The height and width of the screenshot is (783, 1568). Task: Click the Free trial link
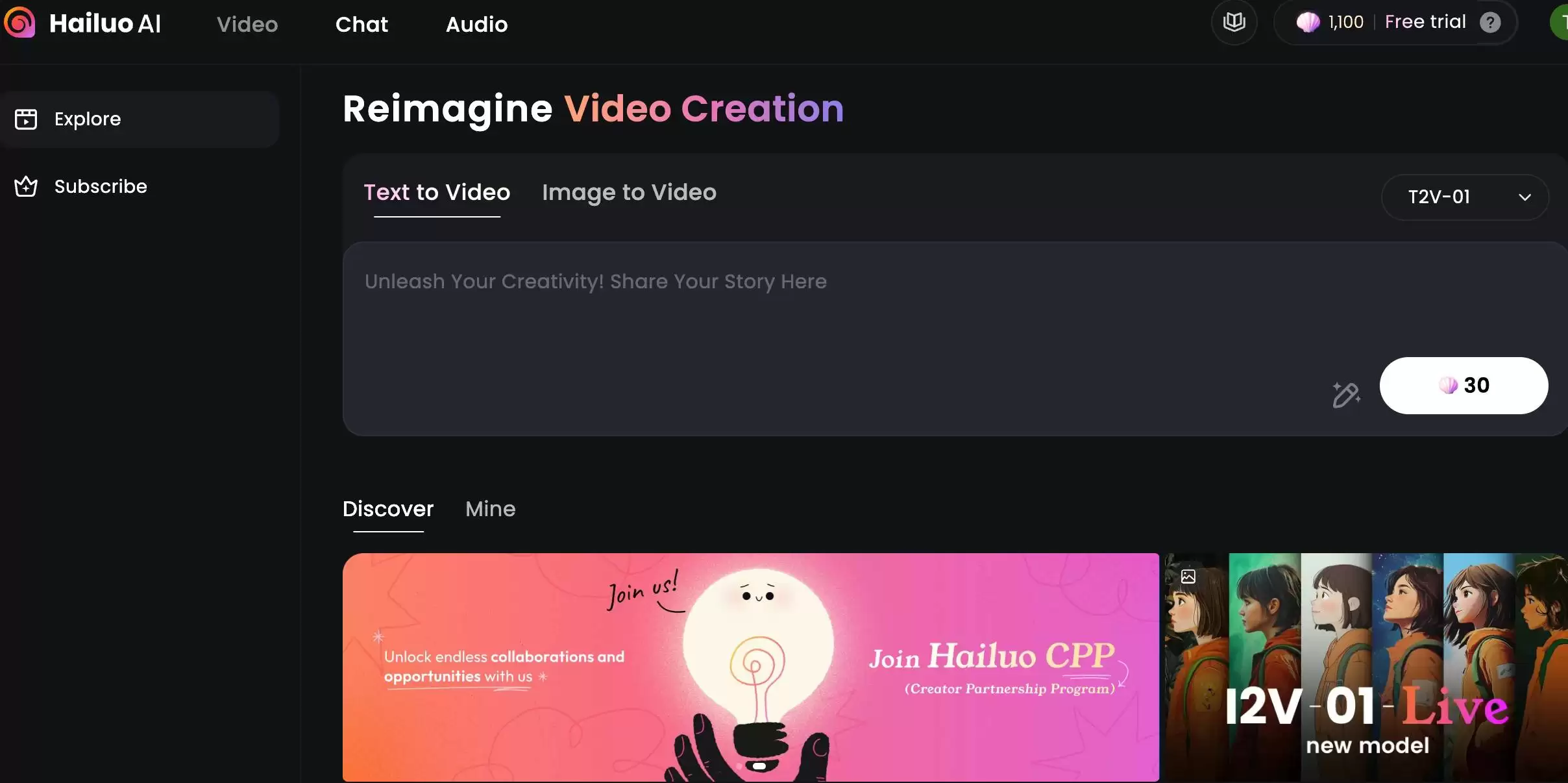click(x=1425, y=22)
